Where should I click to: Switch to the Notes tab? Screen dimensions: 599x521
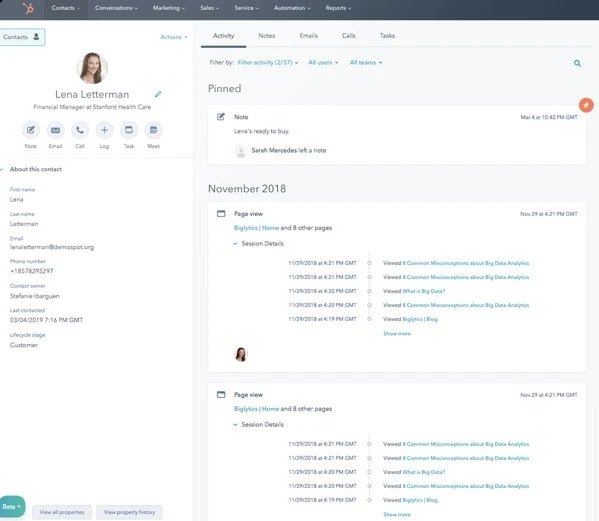click(x=267, y=36)
